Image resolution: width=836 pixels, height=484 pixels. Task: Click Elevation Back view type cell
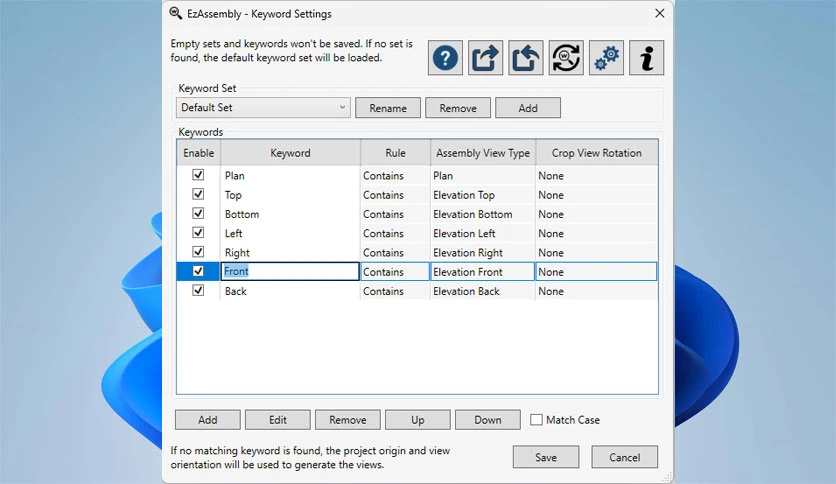point(483,291)
